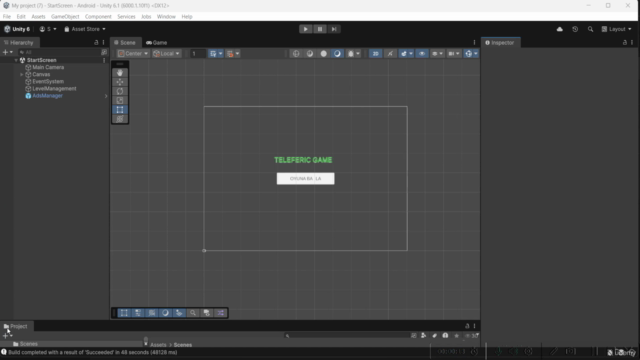Select Main Camera in Hierarchy
Screen dimensions: 640x360
point(48,67)
